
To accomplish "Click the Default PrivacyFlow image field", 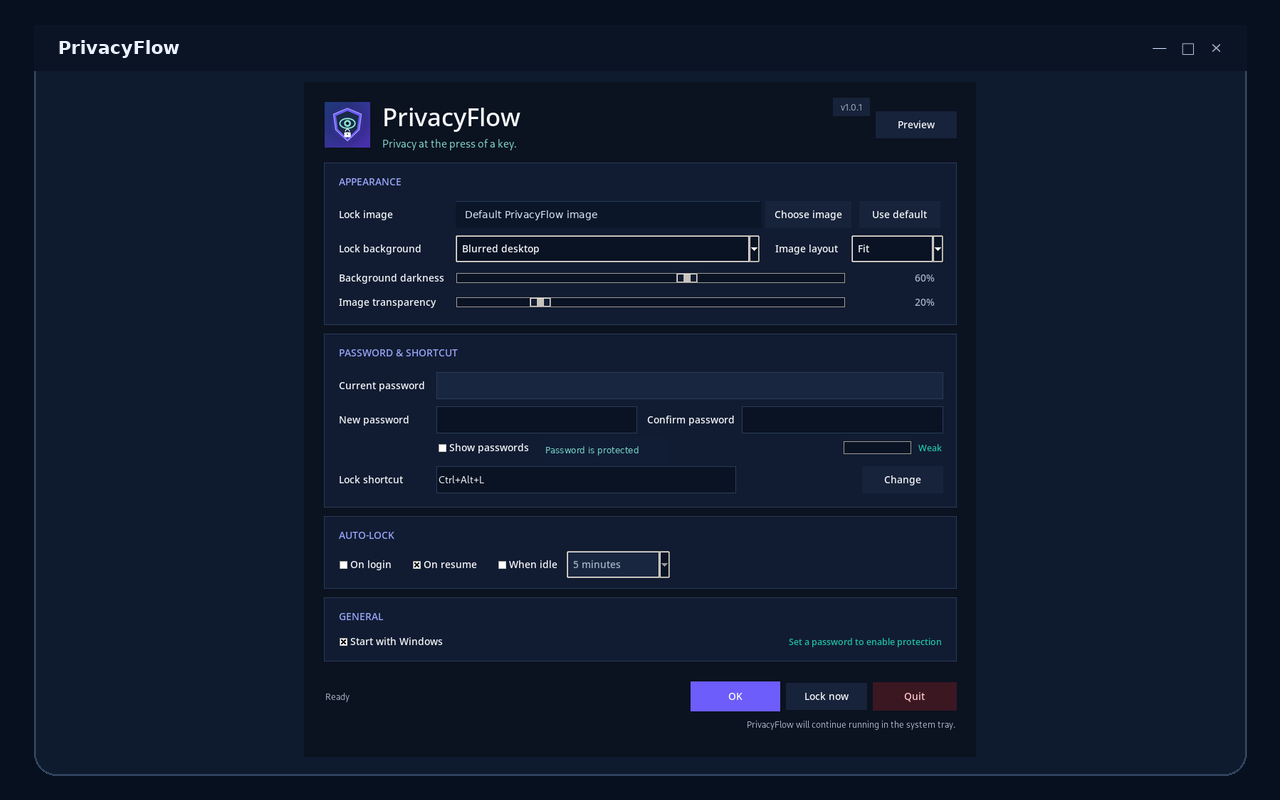I will (x=608, y=214).
